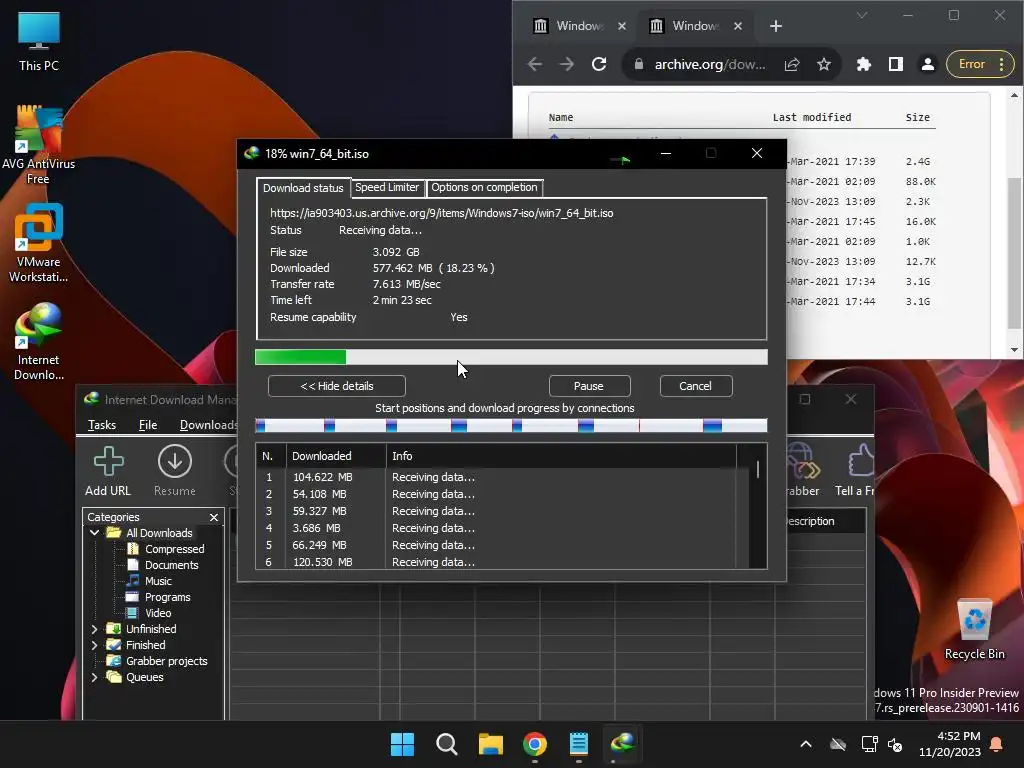Image resolution: width=1024 pixels, height=768 pixels.
Task: Select connection row 6 with 120.530 MB
Action: [496, 562]
